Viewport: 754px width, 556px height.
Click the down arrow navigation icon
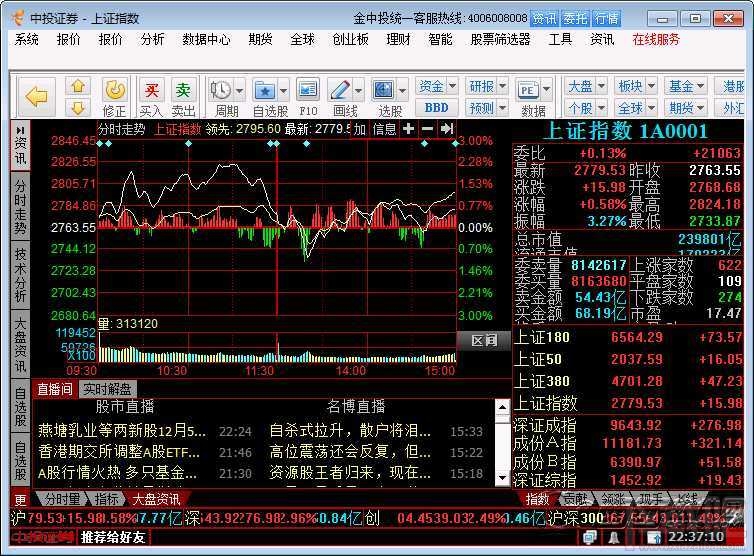click(78, 107)
